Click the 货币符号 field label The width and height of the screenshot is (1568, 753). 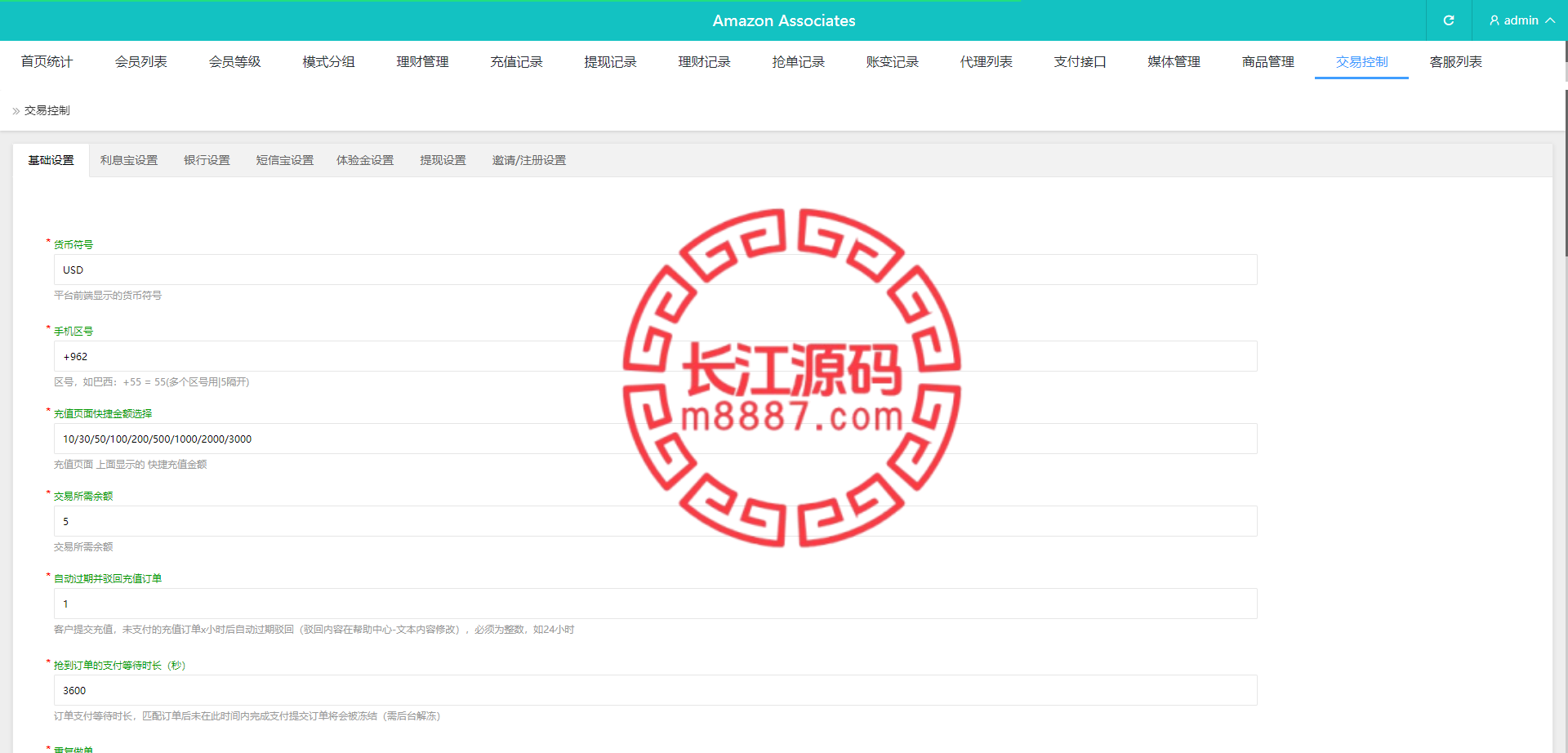click(x=73, y=244)
